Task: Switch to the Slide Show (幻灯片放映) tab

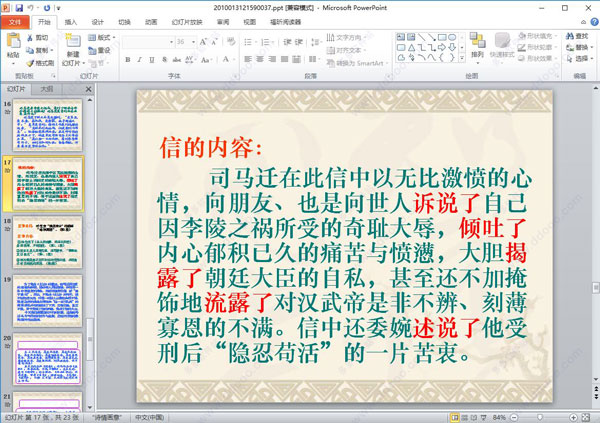Action: point(187,22)
